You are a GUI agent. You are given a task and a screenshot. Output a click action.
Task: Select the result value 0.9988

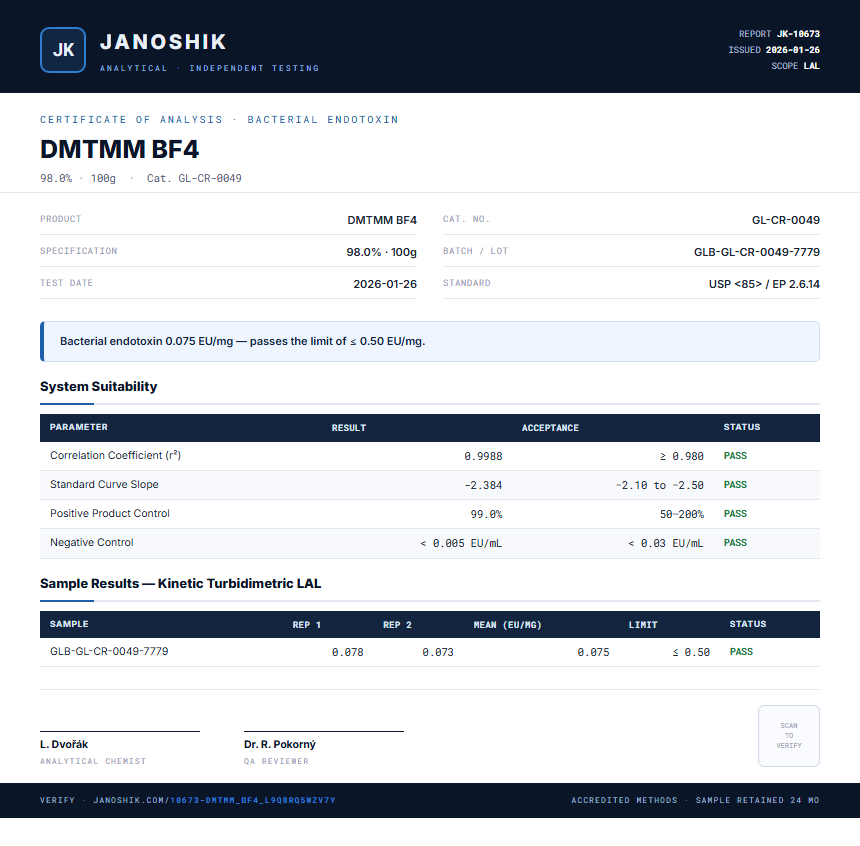[483, 456]
